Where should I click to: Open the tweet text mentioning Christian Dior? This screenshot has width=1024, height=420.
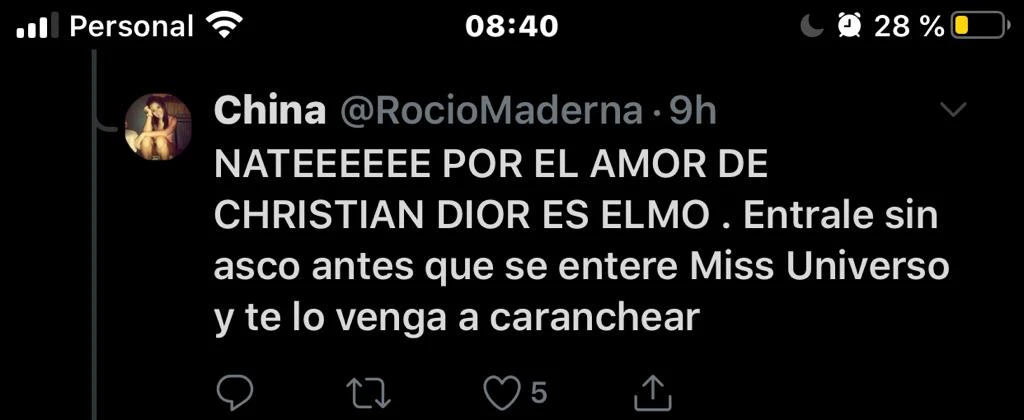coord(582,242)
